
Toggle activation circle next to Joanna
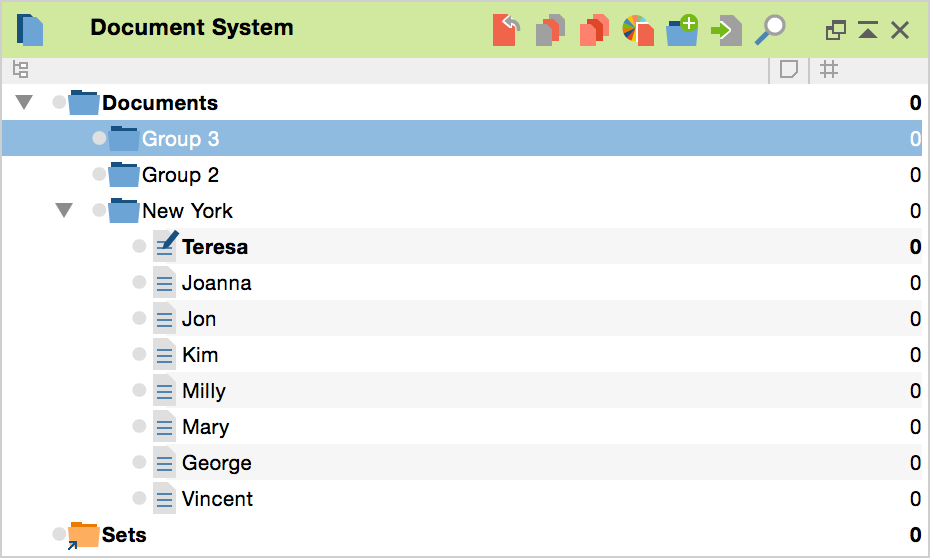click(139, 283)
